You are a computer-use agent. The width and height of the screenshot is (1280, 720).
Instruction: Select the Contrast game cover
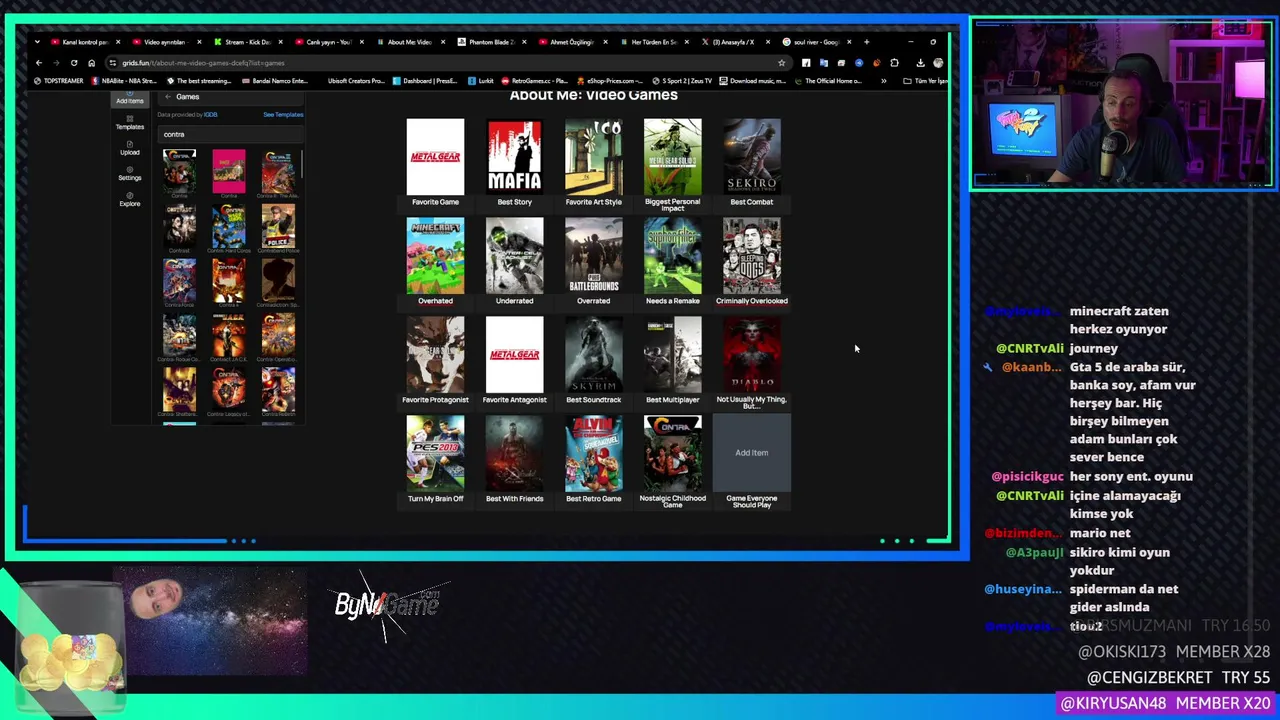[179, 226]
